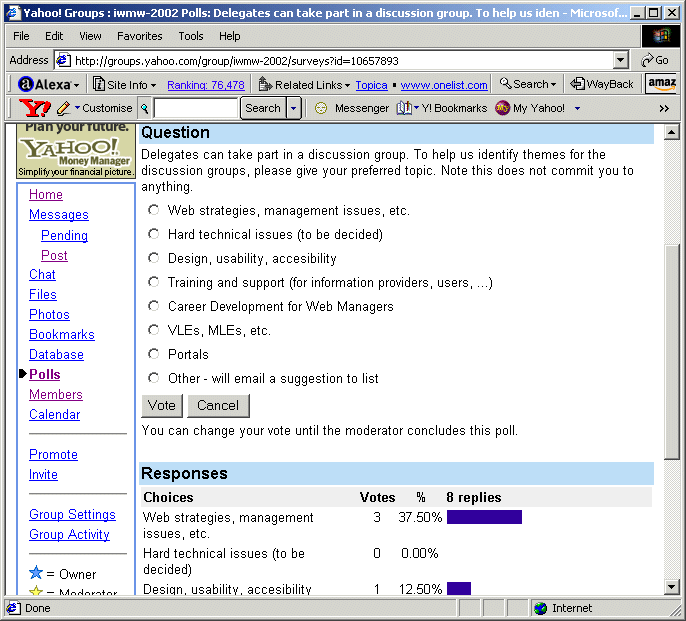This screenshot has height=621, width=686.
Task: Click the Yahoo toolbar Search button
Action: [263, 108]
